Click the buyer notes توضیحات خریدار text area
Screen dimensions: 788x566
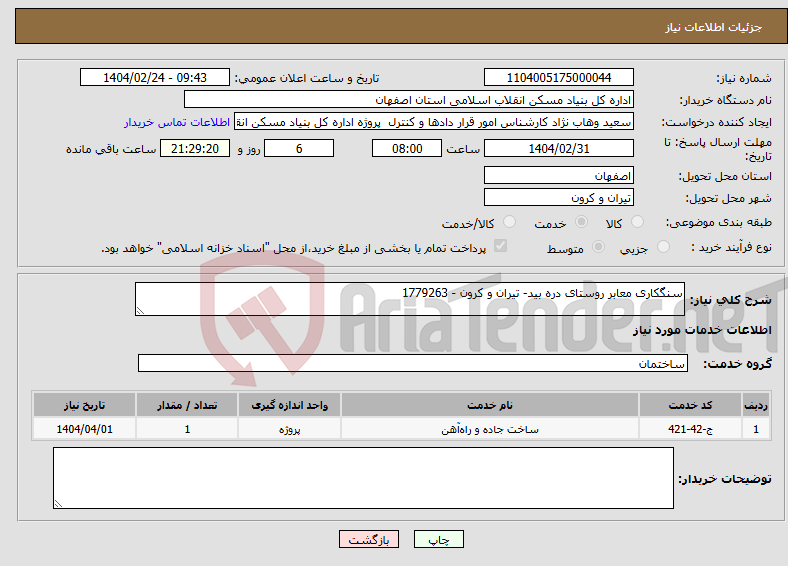click(363, 478)
